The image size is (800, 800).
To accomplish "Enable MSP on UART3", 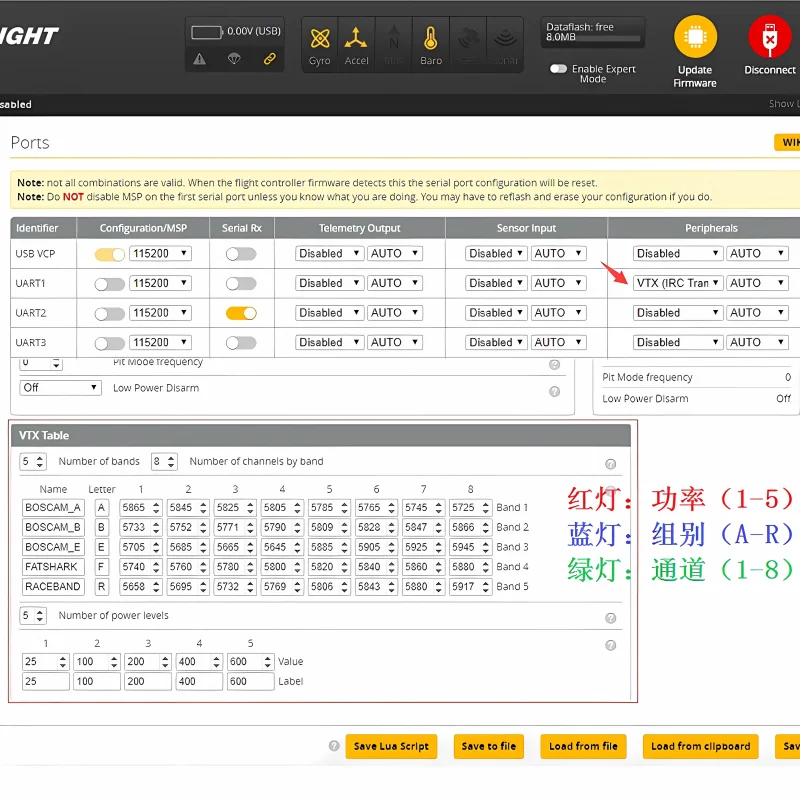I will pos(109,343).
